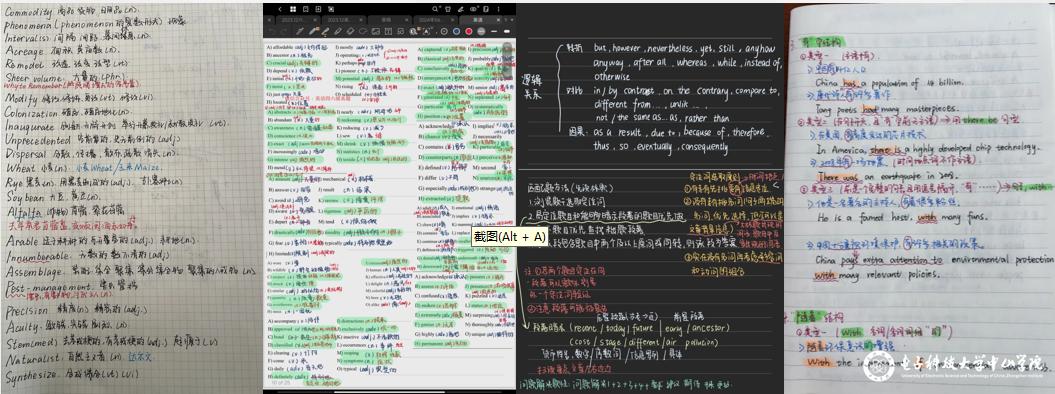Image resolution: width=1055 pixels, height=394 pixels.
Task: Open the search magnifier in the notes app
Action: tap(435, 9)
